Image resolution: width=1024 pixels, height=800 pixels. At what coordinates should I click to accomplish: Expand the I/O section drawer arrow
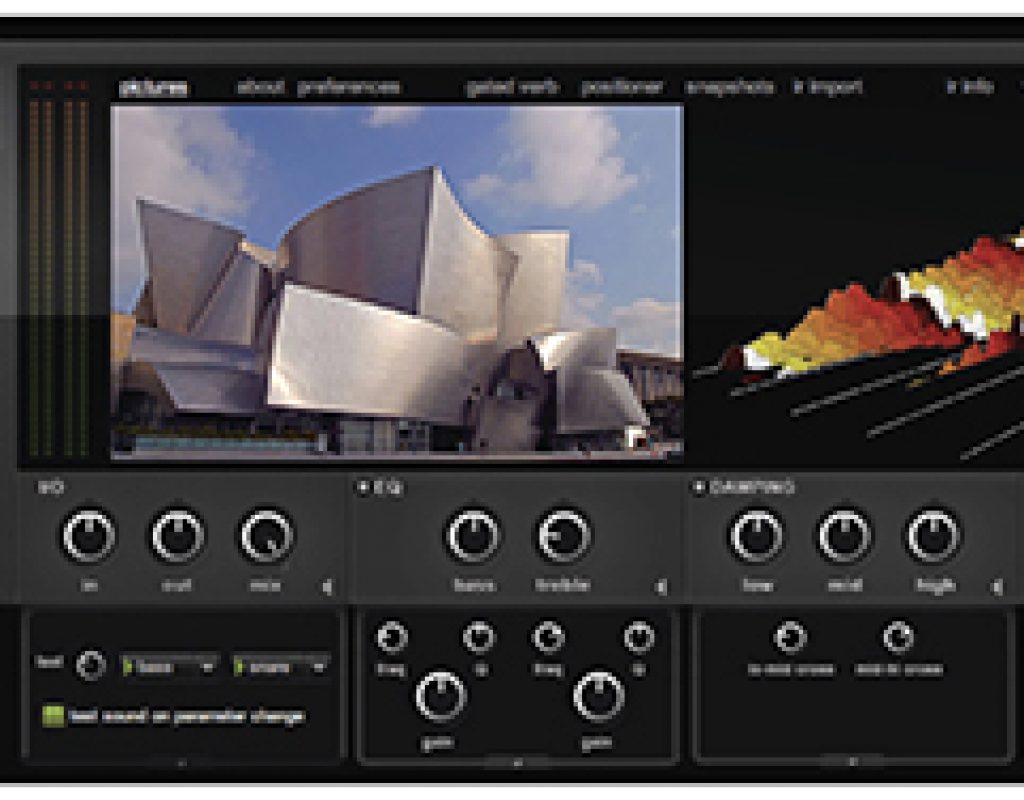(327, 587)
